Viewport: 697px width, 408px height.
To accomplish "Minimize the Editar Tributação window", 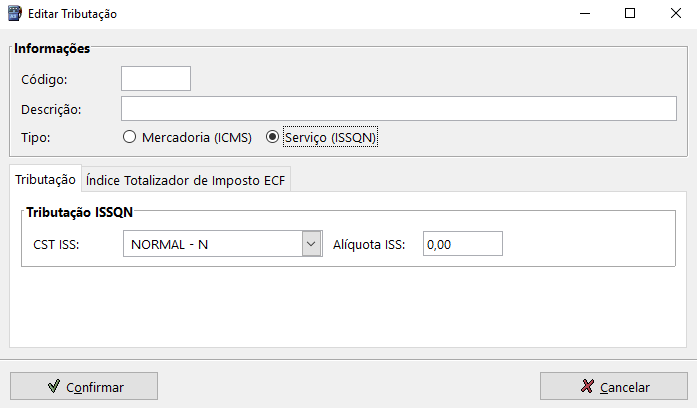I will pyautogui.click(x=585, y=14).
